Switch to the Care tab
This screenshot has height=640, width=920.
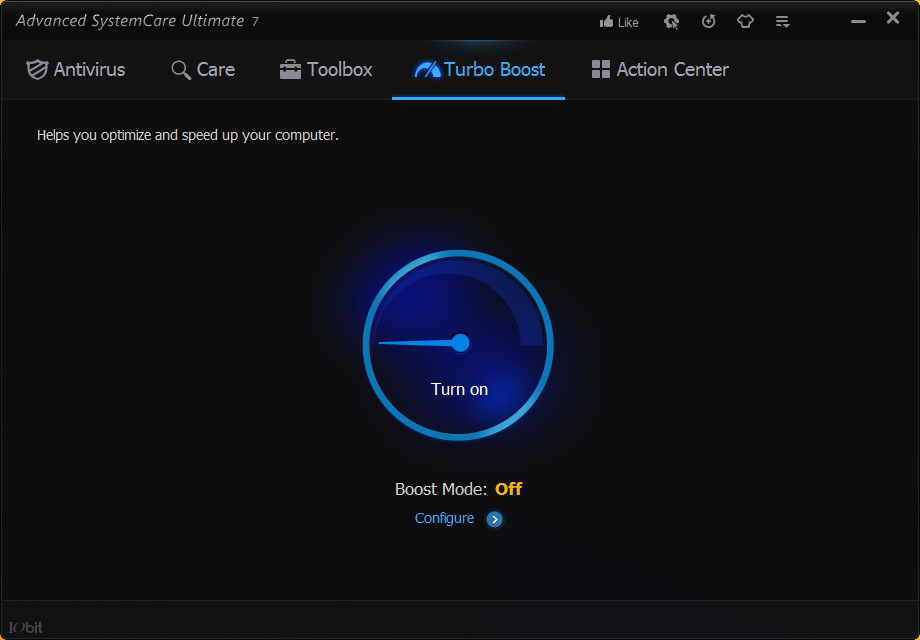[x=203, y=70]
